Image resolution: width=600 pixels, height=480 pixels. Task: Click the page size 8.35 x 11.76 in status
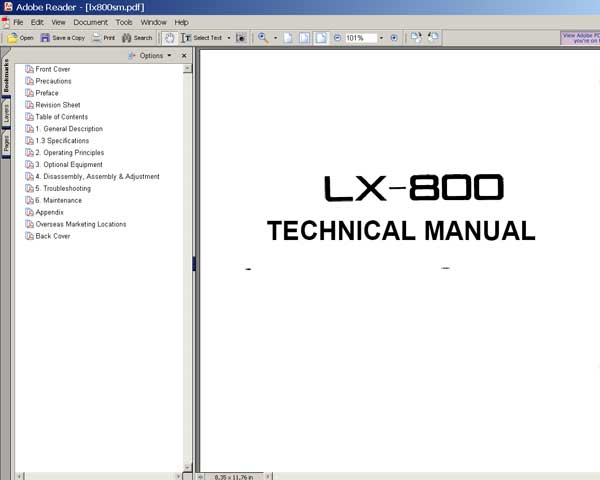(x=233, y=477)
